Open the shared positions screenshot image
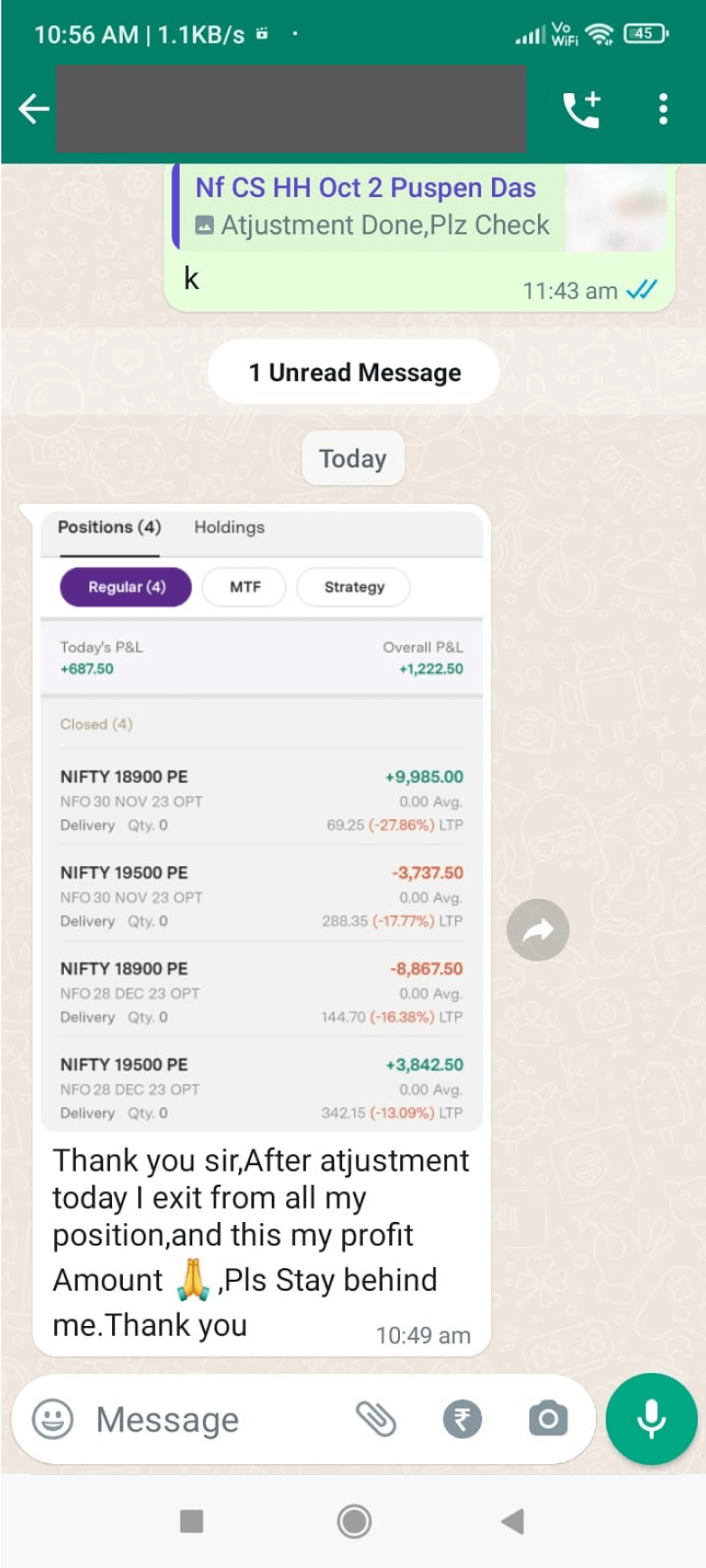 262,817
